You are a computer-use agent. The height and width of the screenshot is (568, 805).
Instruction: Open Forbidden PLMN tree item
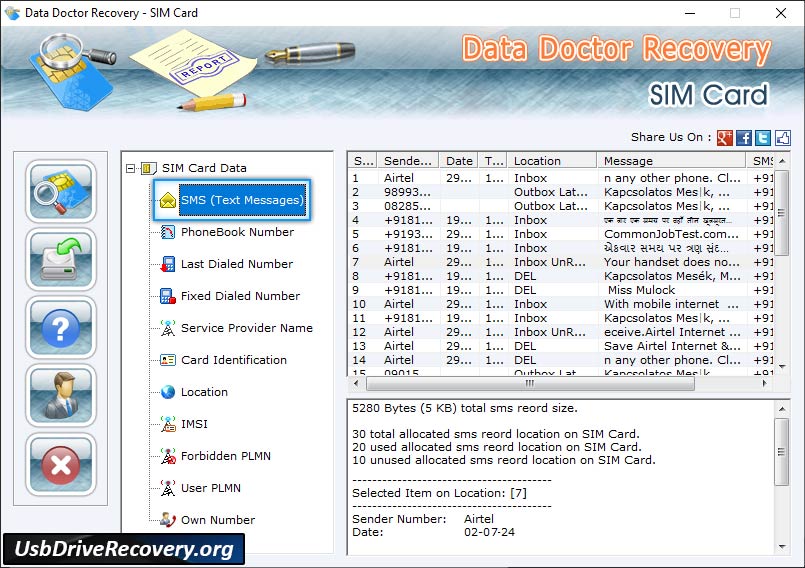(225, 456)
